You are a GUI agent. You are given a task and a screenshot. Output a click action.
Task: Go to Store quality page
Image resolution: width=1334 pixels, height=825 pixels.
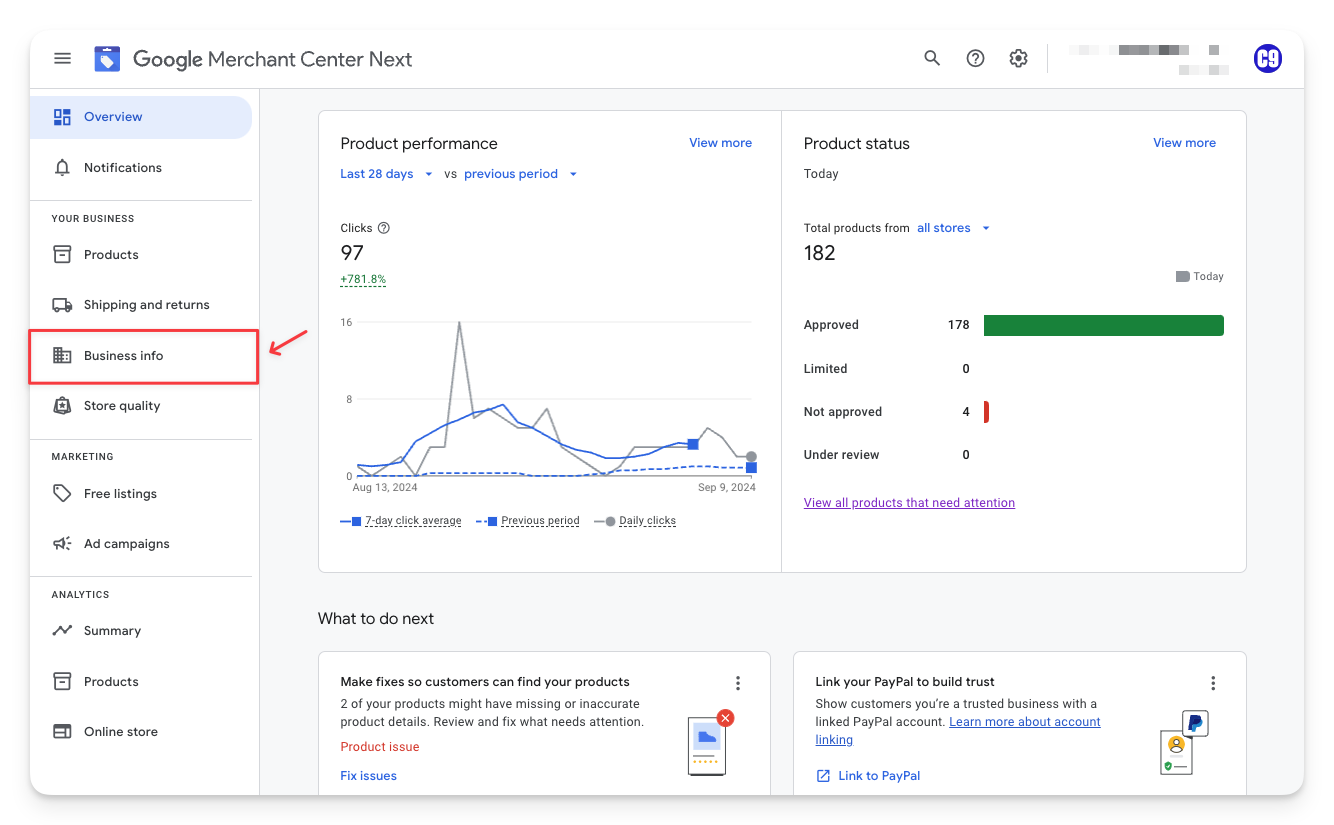tap(121, 406)
